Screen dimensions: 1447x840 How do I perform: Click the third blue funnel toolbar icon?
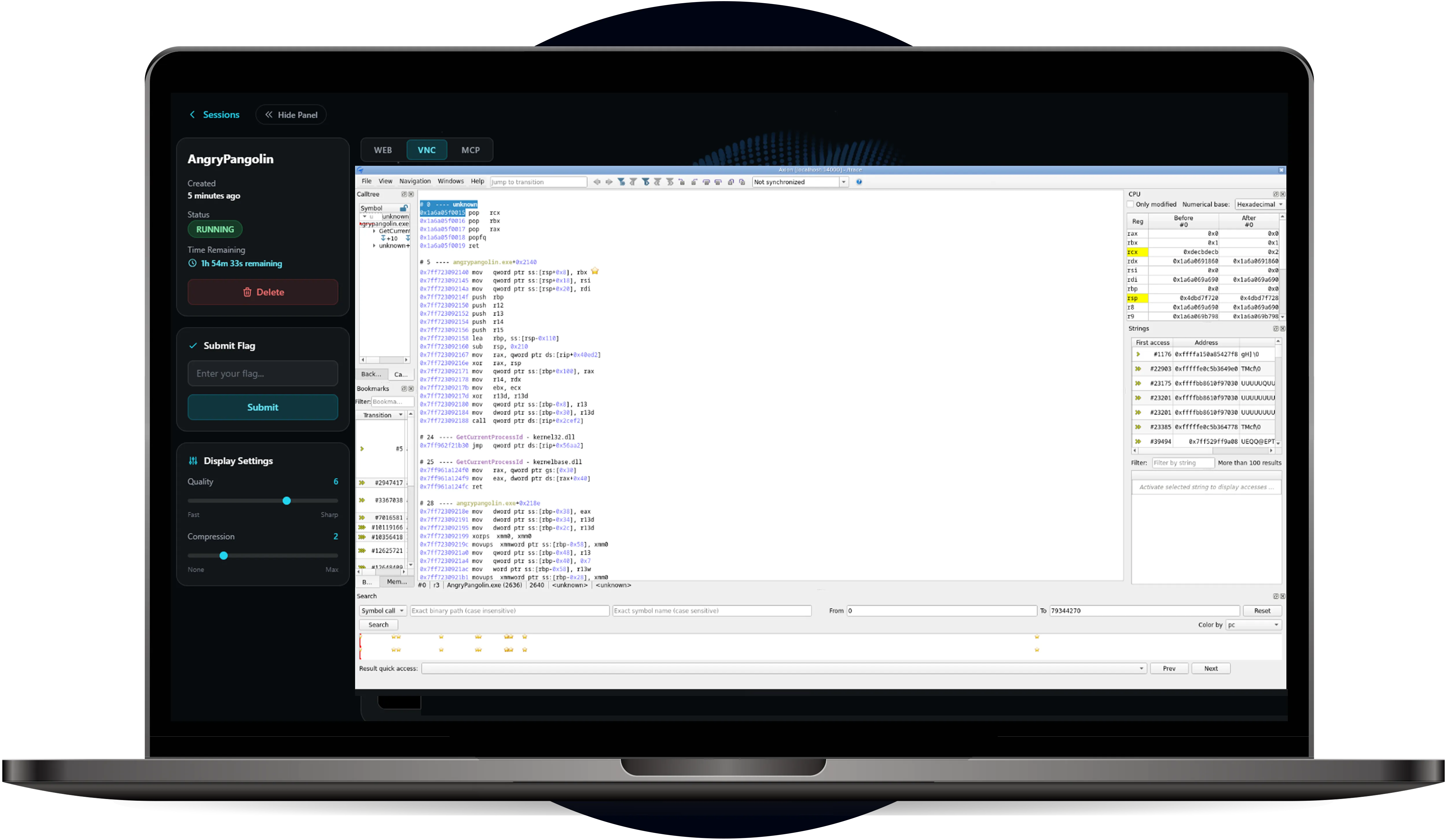tap(645, 182)
